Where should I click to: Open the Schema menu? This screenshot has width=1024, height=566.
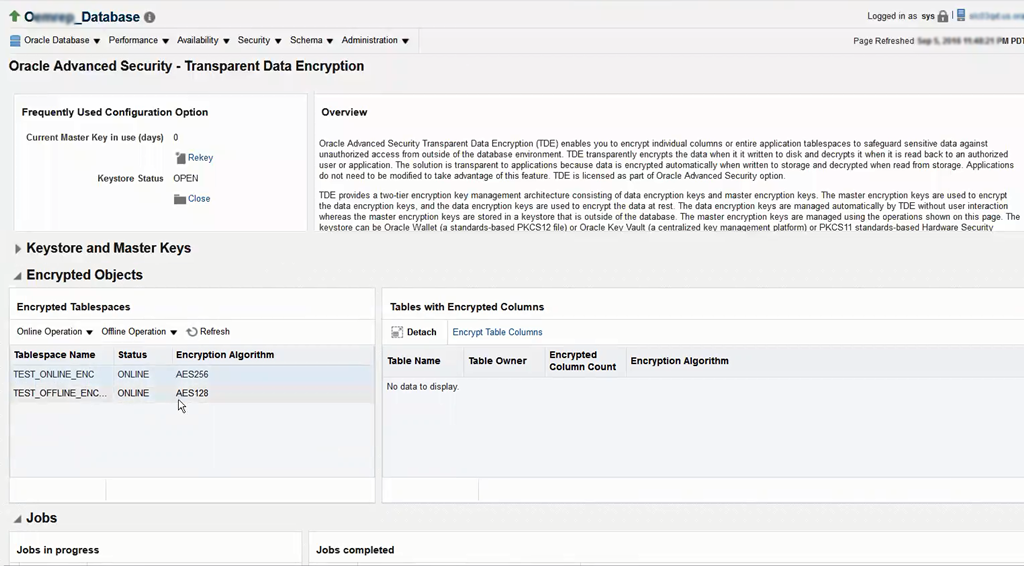(312, 40)
